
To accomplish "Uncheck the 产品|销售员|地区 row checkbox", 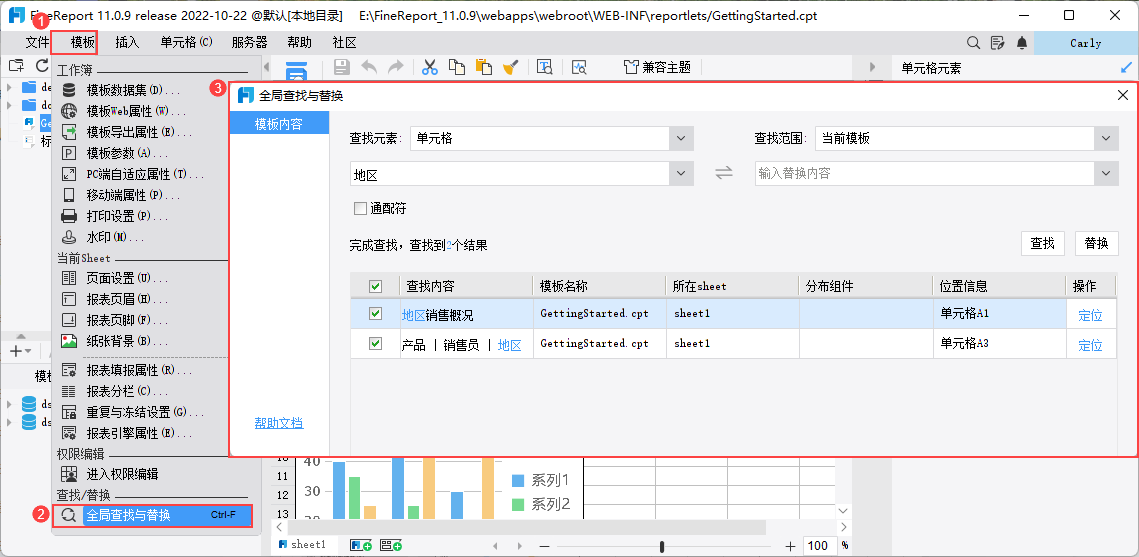I will click(376, 343).
